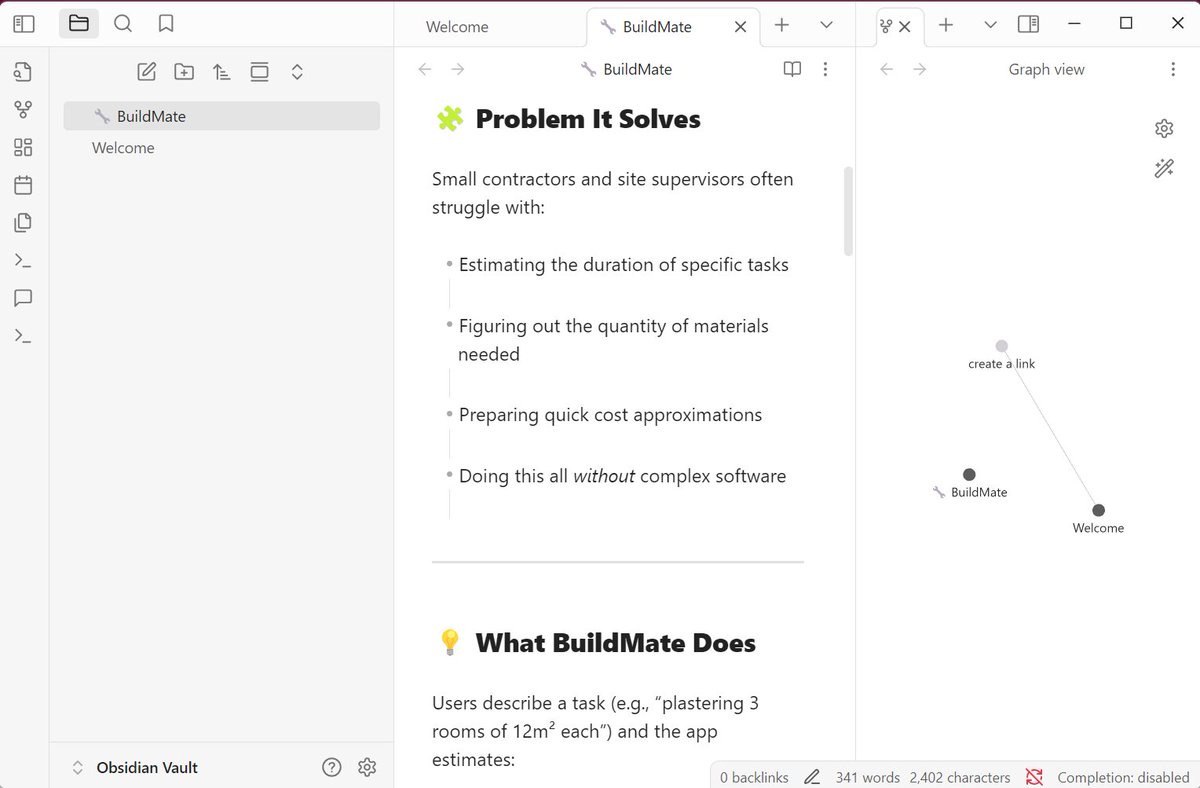Open BuildMate more options menu
Image resolution: width=1200 pixels, height=788 pixels.
(x=825, y=69)
